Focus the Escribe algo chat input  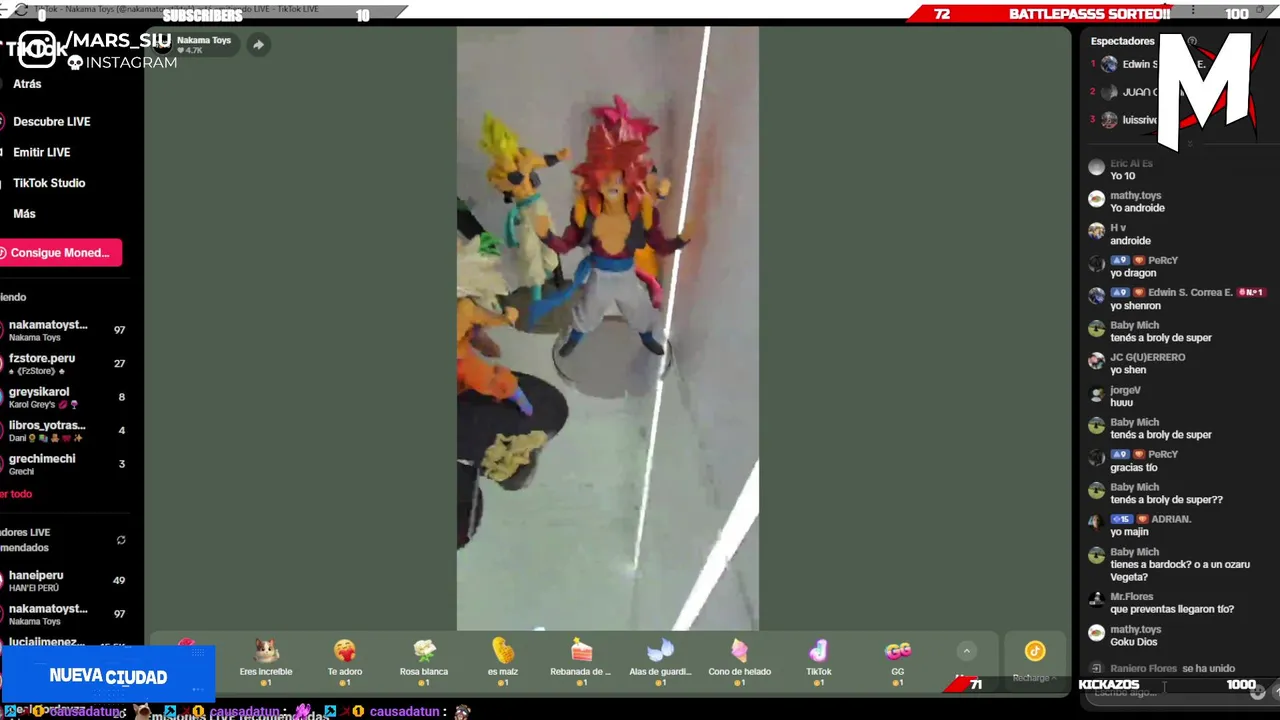1165,692
